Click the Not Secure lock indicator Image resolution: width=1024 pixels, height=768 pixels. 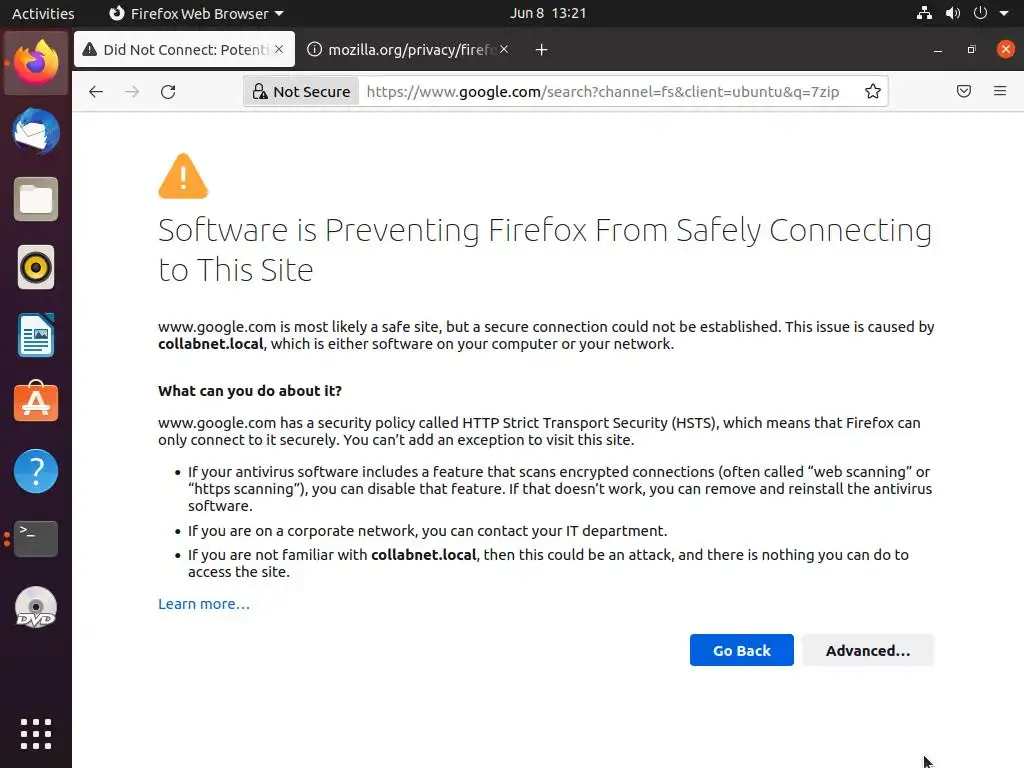point(300,92)
